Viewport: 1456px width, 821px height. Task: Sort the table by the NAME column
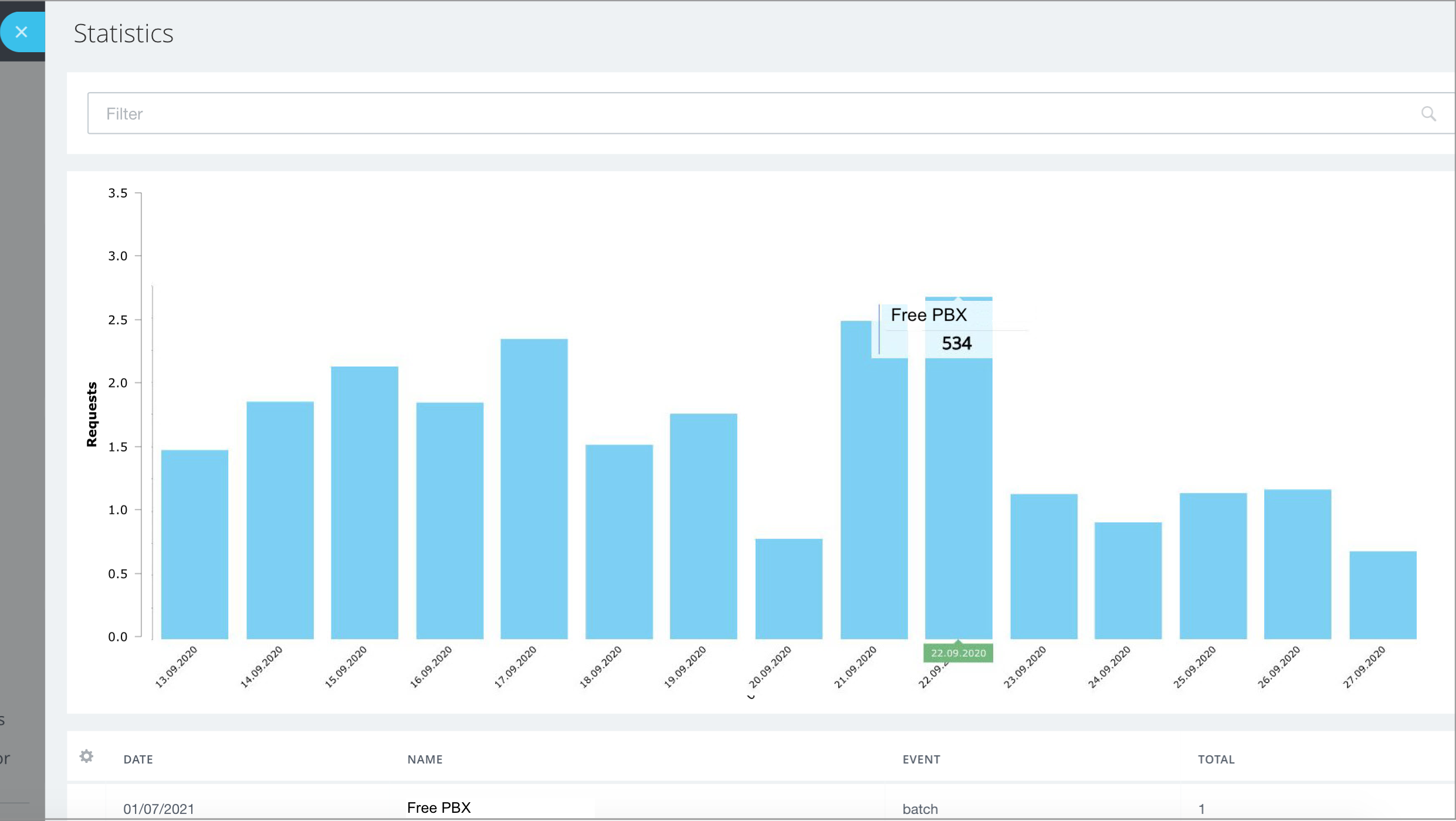(x=425, y=759)
